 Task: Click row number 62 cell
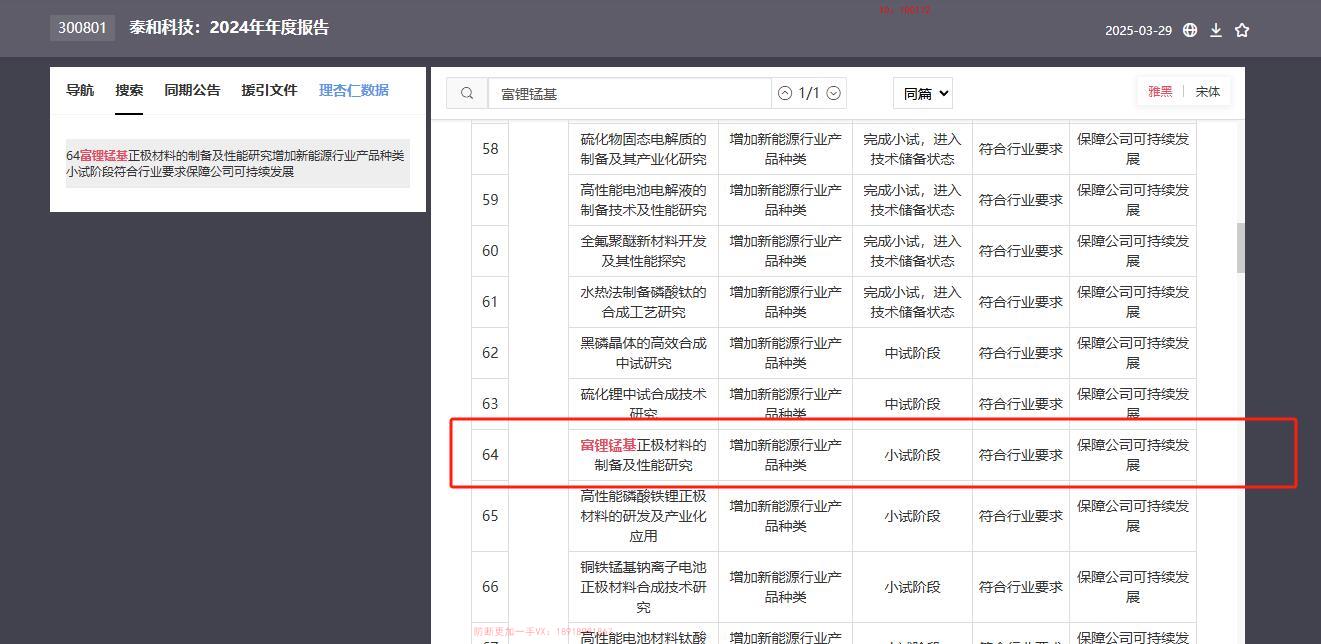click(x=490, y=352)
